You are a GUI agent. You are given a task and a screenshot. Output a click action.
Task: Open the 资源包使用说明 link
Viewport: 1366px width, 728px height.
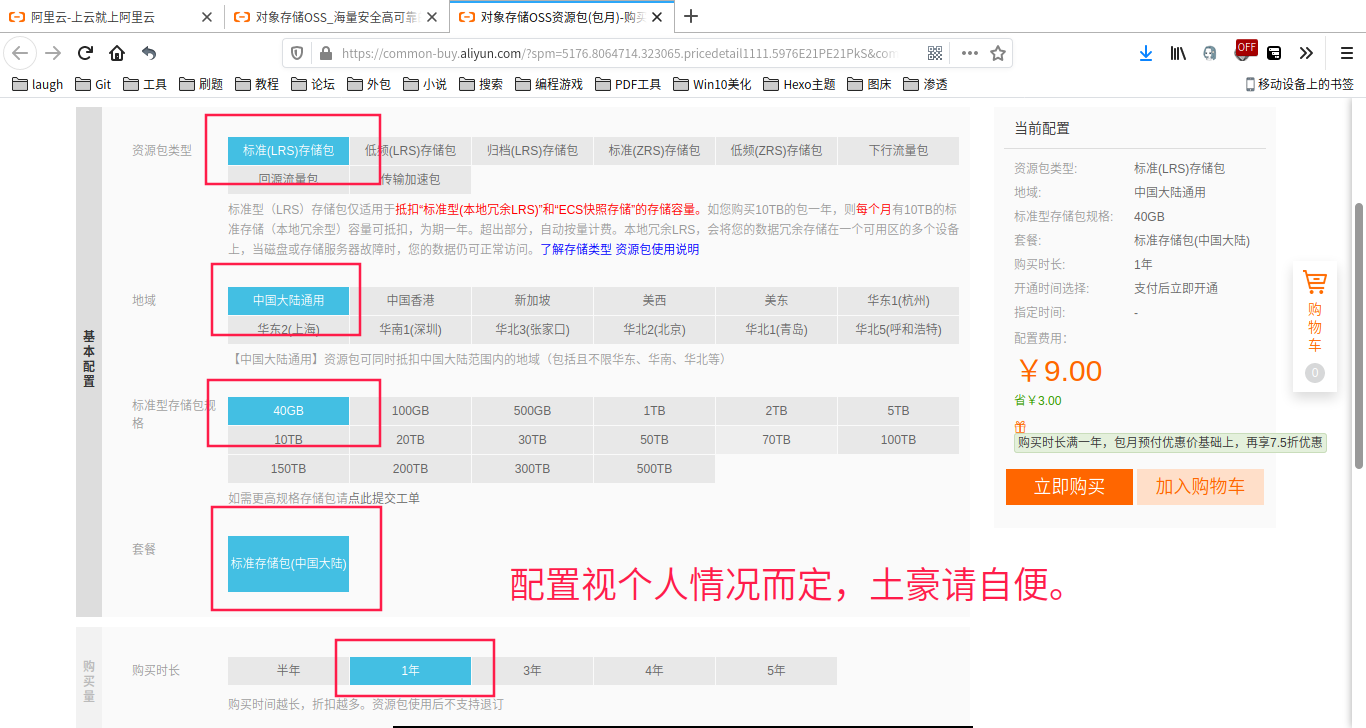tap(657, 249)
